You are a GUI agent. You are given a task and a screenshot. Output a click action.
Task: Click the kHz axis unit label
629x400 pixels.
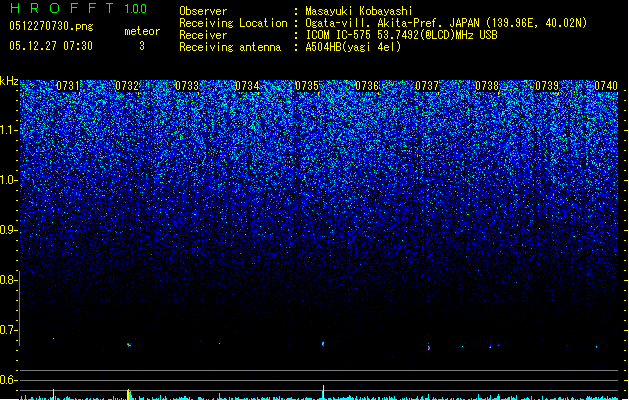pos(9,81)
